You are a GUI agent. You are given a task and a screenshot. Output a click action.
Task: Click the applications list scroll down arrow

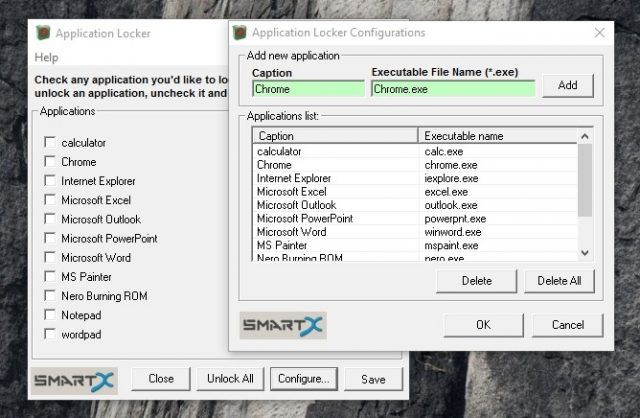click(x=584, y=253)
